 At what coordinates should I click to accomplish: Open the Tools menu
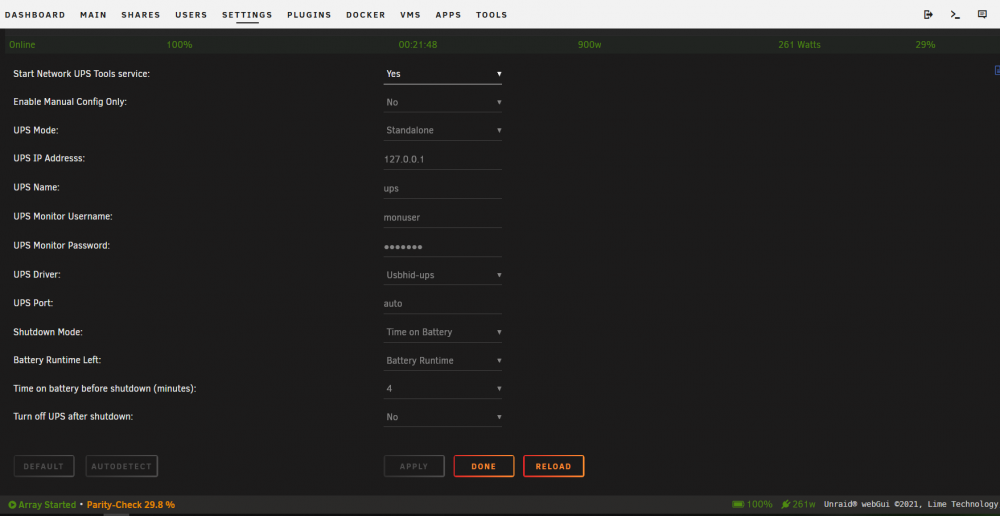pos(492,15)
